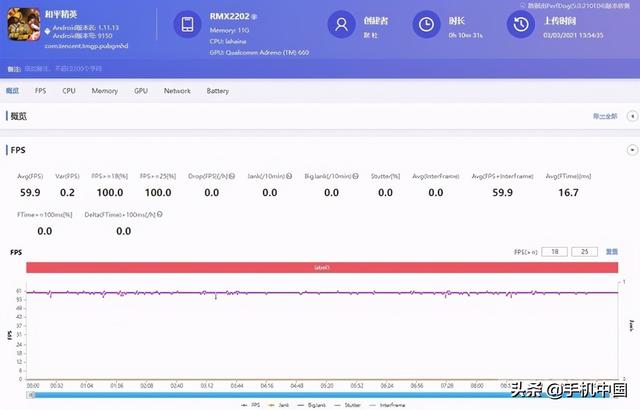Click the blue time range slider bar below the chart
640x410 pixels.
[322, 395]
